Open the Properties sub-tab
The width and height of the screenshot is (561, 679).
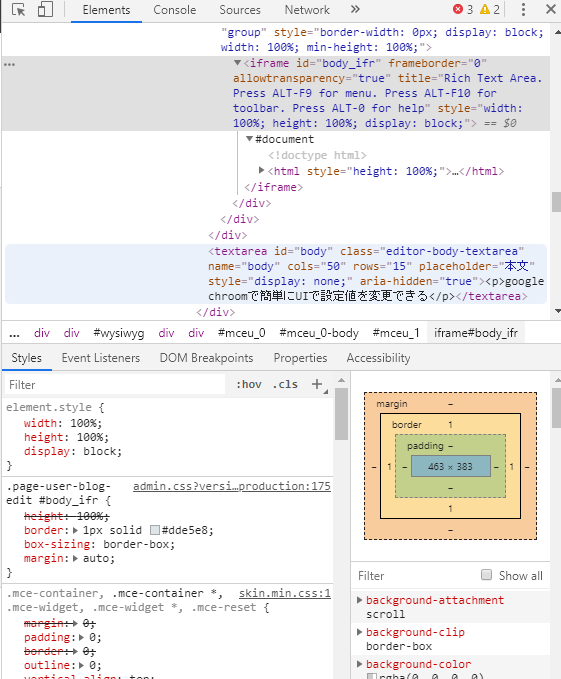[x=300, y=358]
